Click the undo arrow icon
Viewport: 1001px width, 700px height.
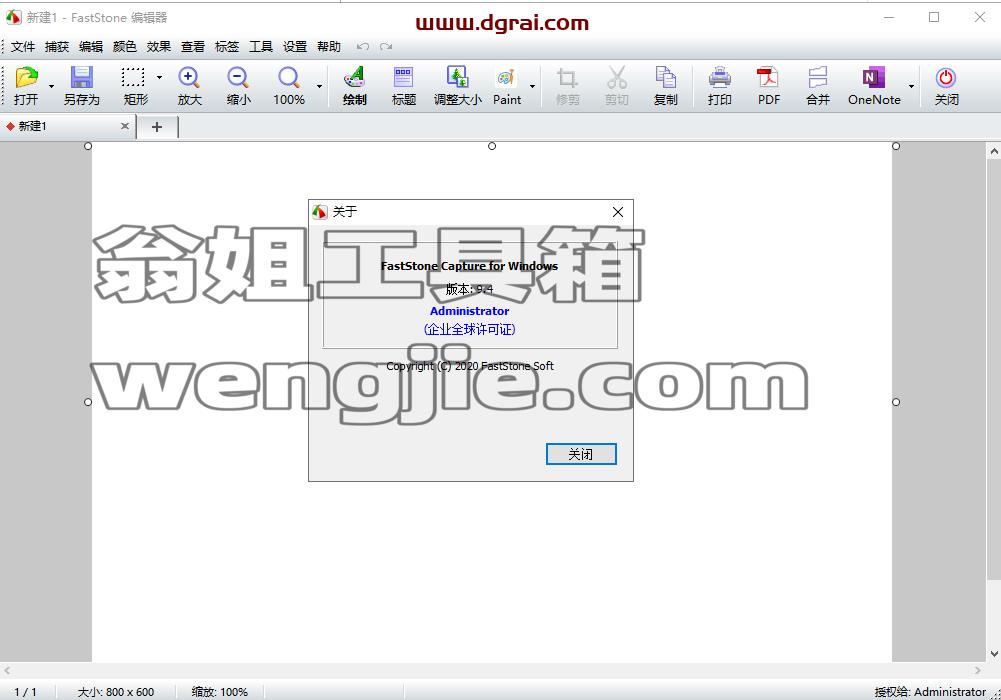(363, 47)
